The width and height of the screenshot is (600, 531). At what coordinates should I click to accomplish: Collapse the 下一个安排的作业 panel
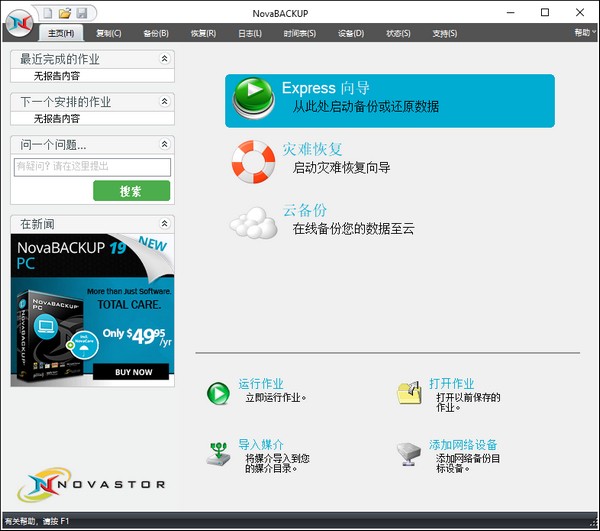164,101
